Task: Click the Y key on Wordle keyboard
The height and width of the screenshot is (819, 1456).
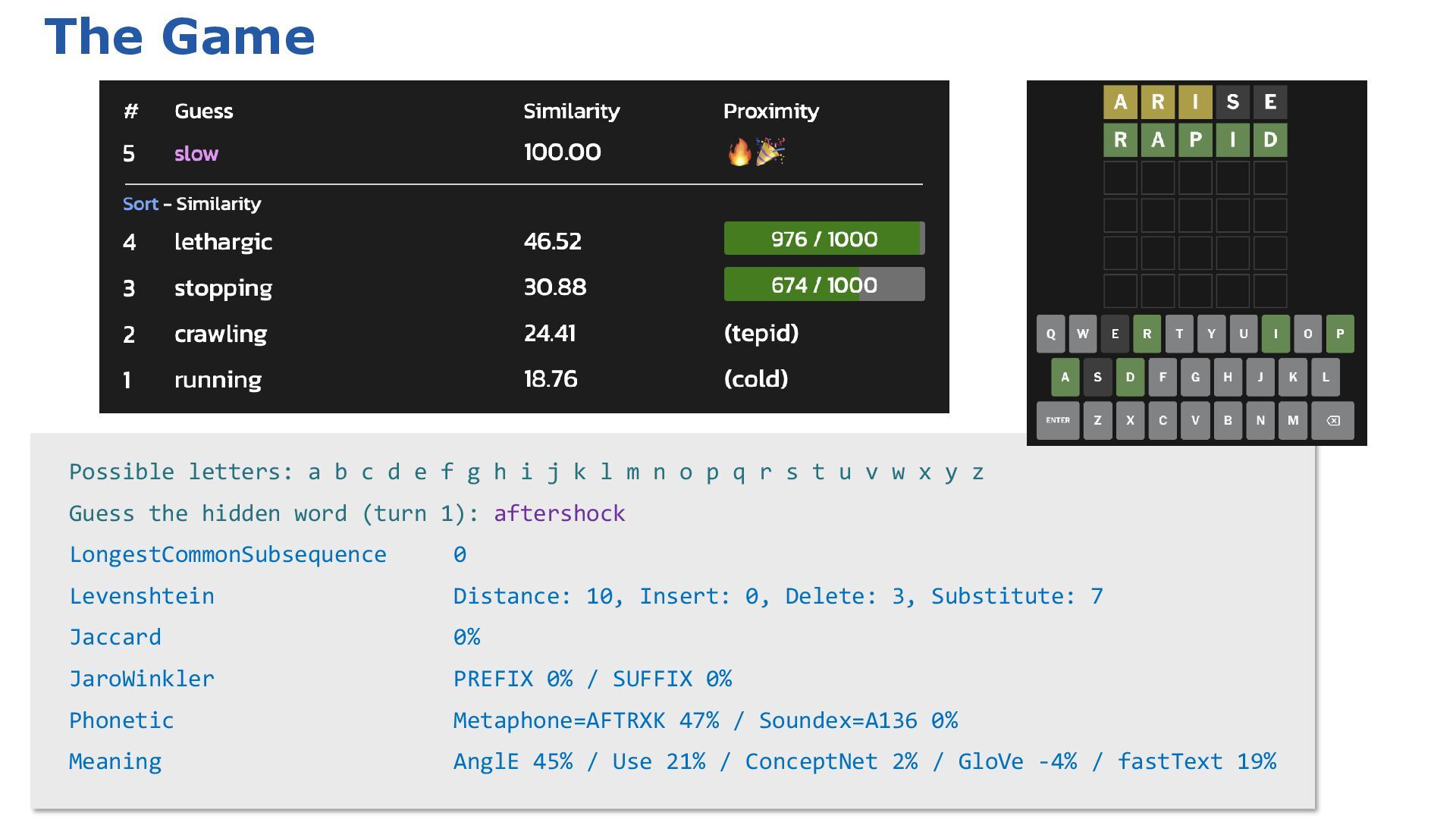Action: (1211, 334)
